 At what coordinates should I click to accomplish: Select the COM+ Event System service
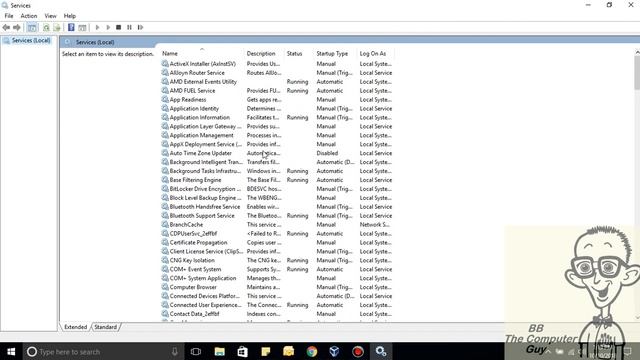(195, 269)
